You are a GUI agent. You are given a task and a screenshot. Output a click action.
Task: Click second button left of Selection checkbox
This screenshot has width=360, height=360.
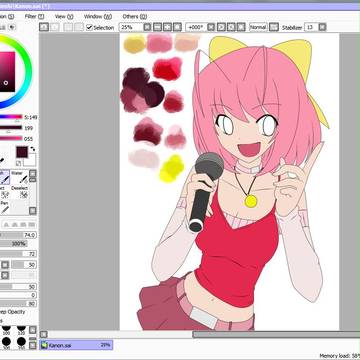55,27
